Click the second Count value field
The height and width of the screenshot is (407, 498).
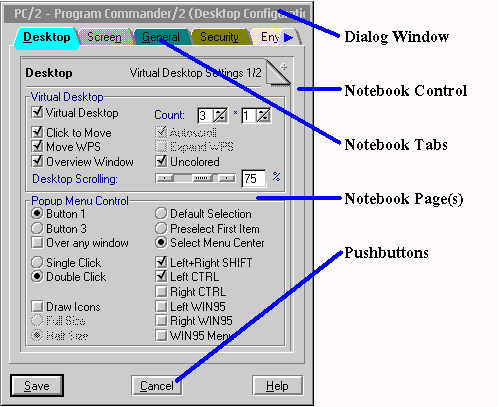pos(249,116)
